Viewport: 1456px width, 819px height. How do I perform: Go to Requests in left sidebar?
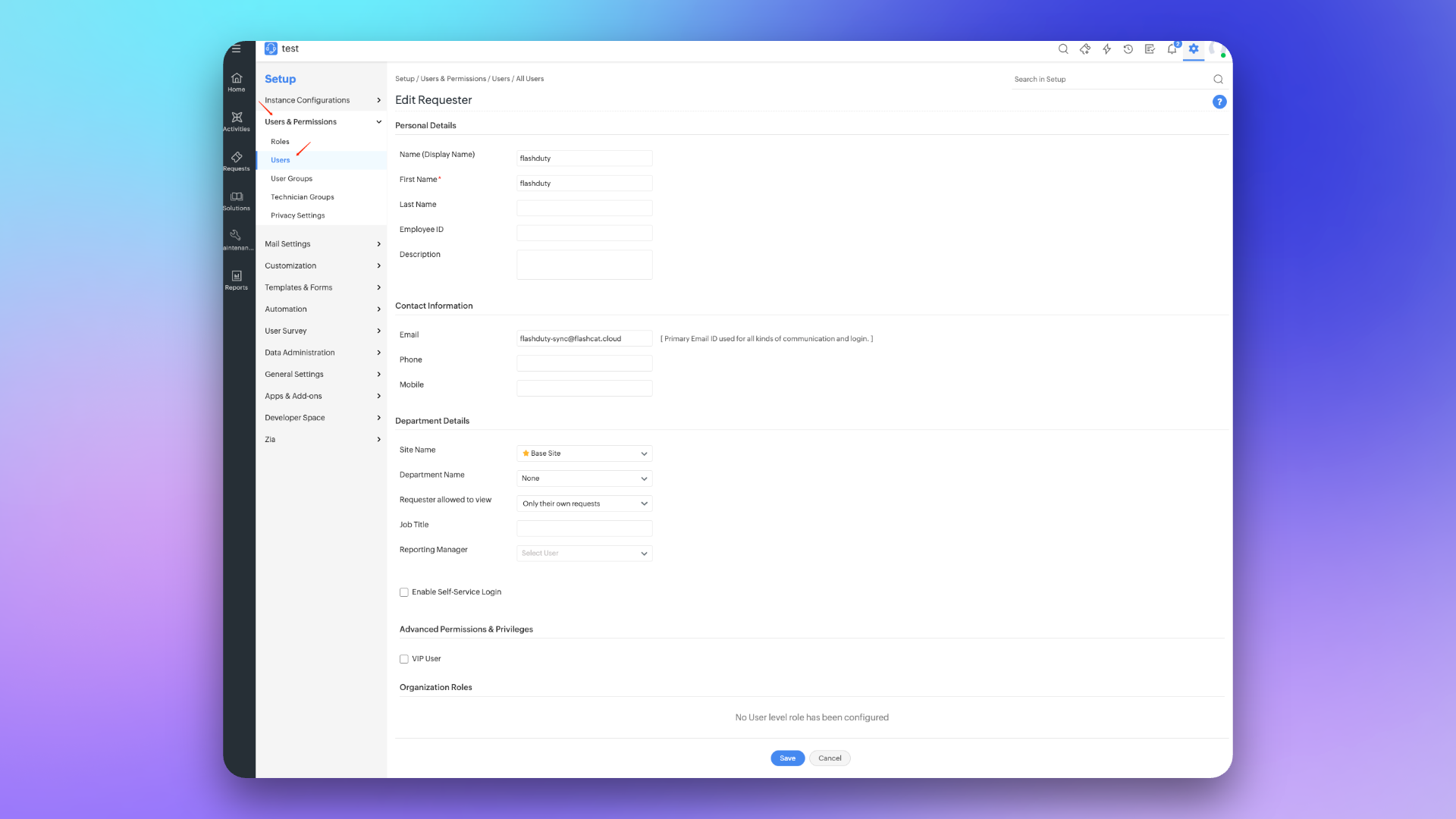[x=237, y=161]
